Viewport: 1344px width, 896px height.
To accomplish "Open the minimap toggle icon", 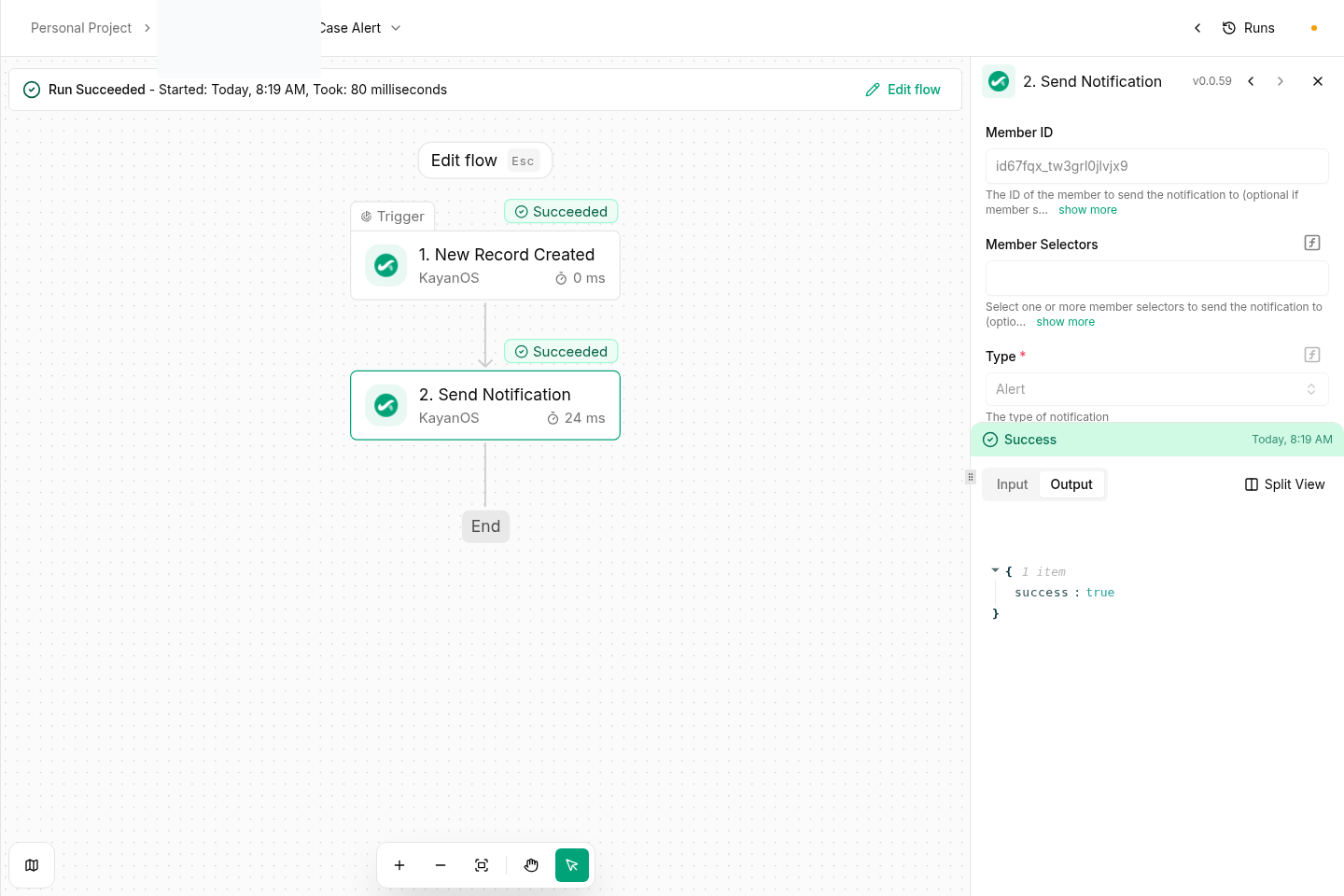I will click(32, 865).
